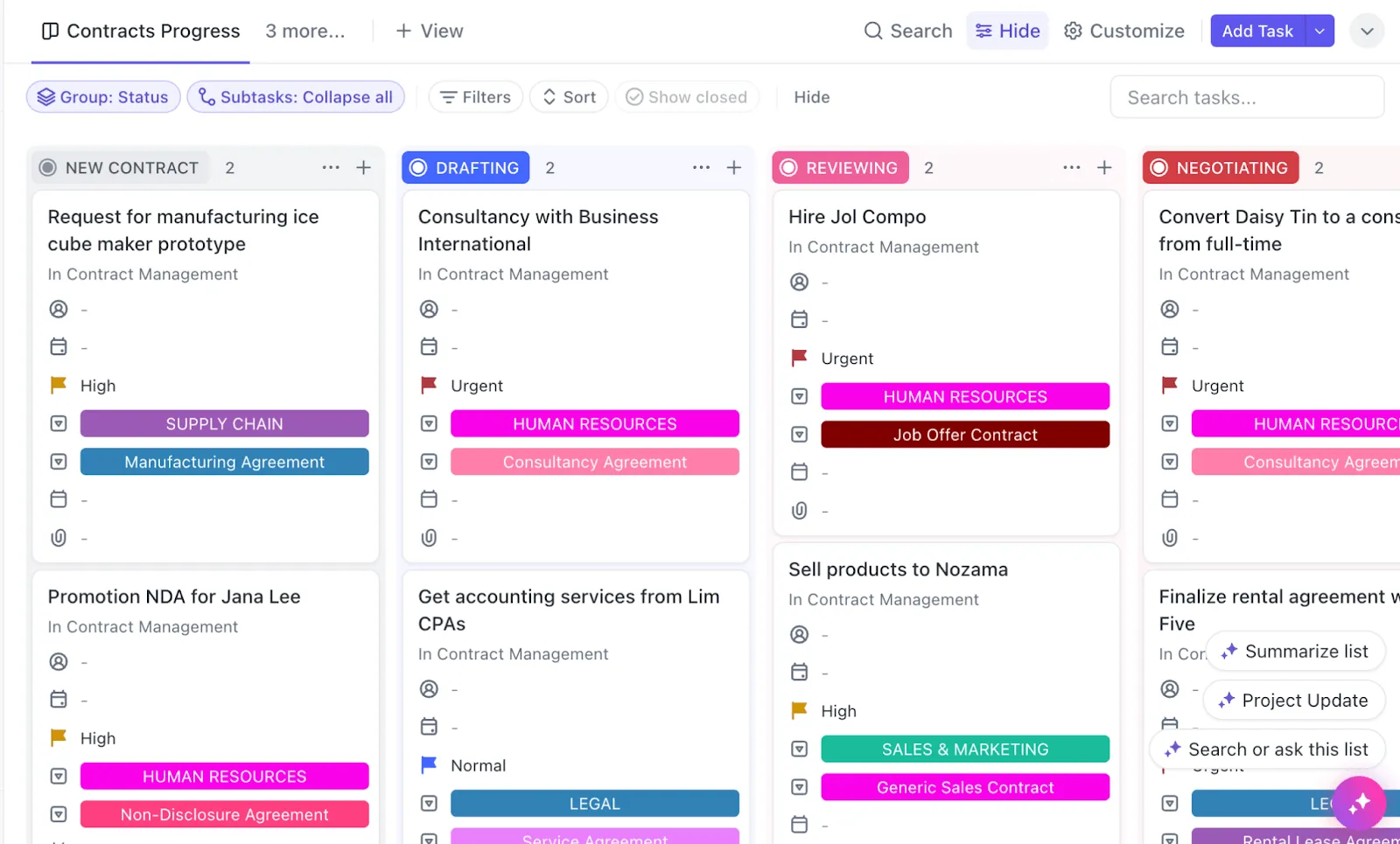Open Manufacturing Agreement contract type dropdown
The width and height of the screenshot is (1400, 844).
point(225,462)
